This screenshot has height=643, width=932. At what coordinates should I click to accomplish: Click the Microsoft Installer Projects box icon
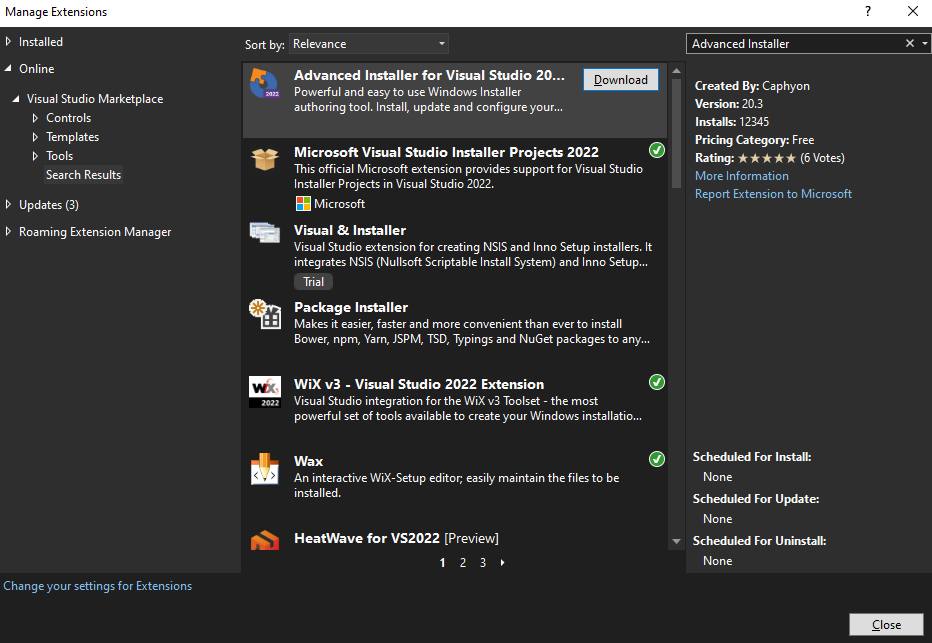pos(265,159)
